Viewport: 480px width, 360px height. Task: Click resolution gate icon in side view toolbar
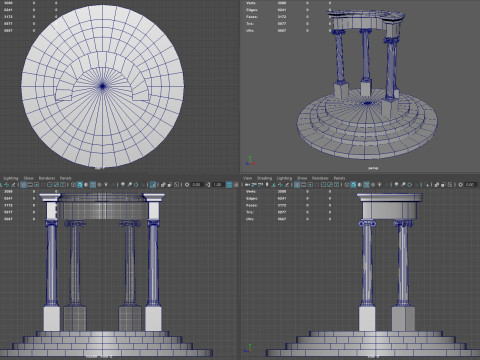point(310,185)
